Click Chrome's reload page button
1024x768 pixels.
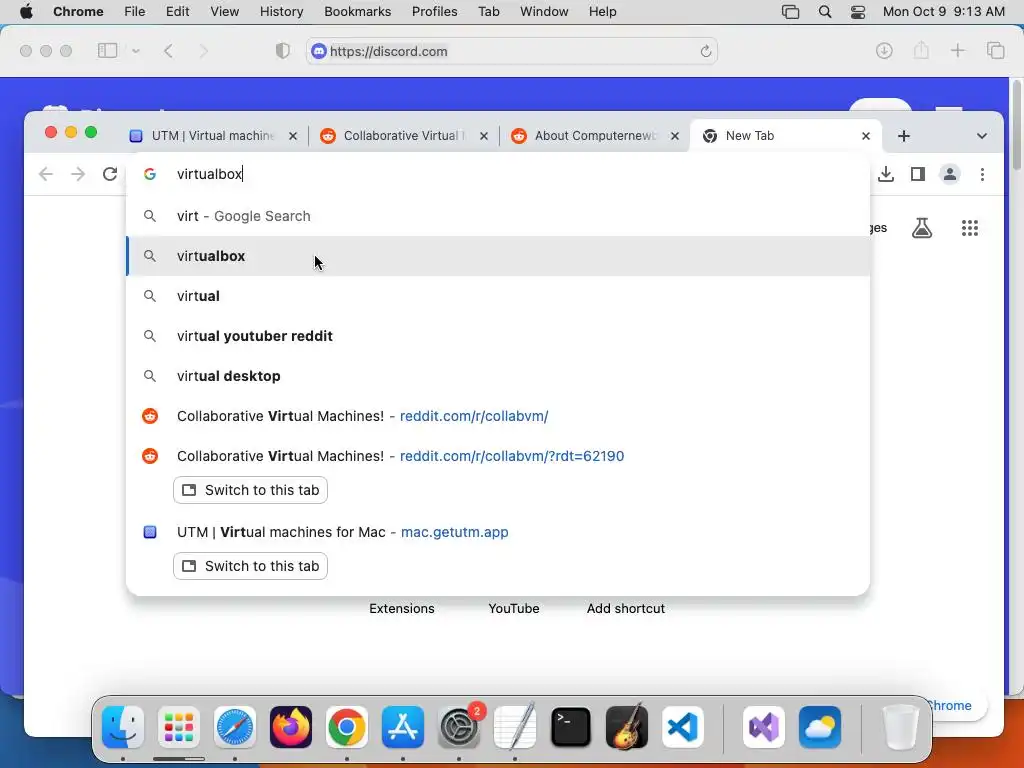click(110, 174)
